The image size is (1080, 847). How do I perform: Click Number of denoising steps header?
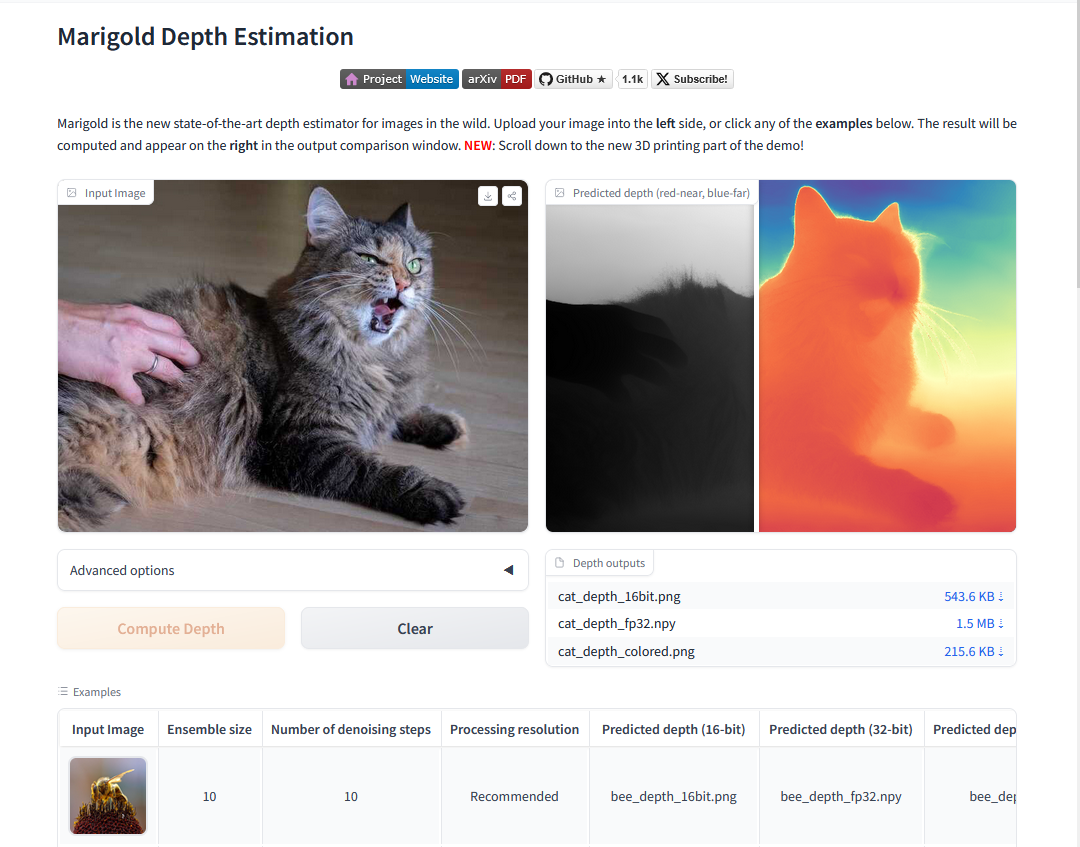pyautogui.click(x=351, y=729)
